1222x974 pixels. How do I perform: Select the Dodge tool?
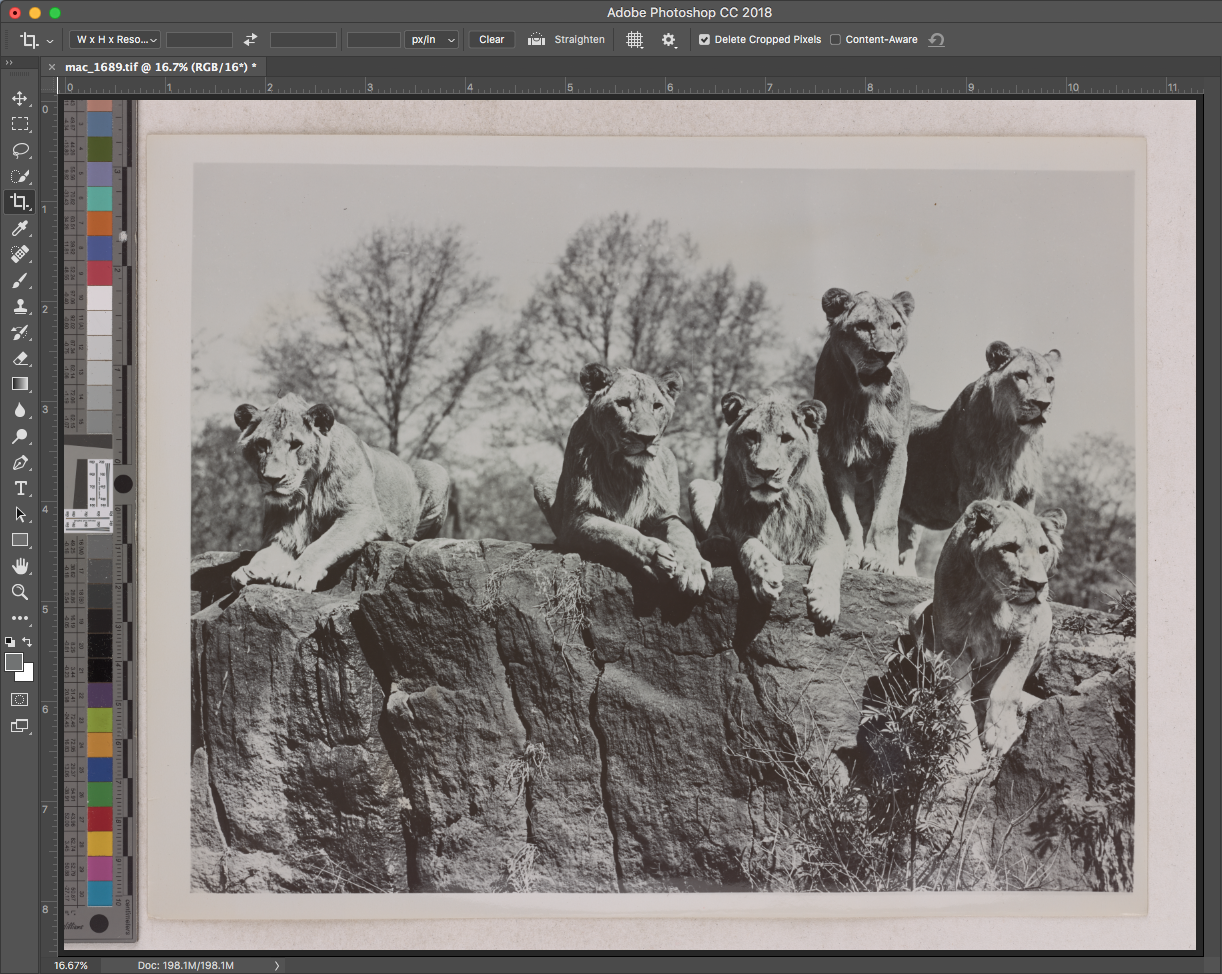19,436
